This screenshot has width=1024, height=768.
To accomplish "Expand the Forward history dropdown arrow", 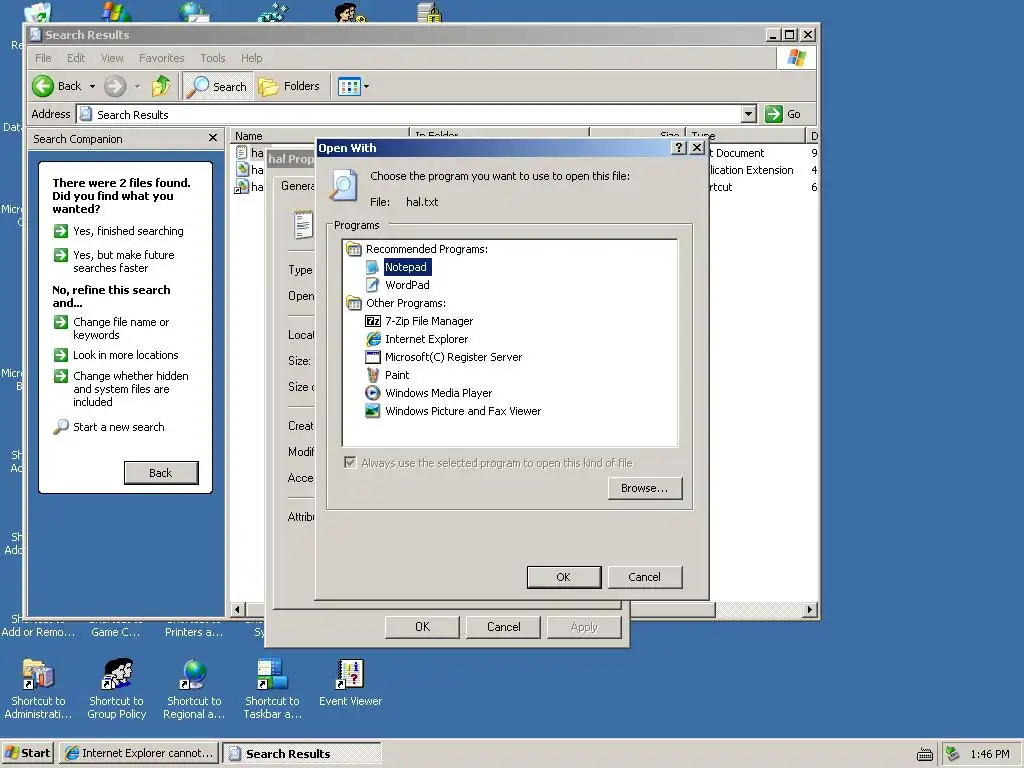I will click(x=137, y=86).
